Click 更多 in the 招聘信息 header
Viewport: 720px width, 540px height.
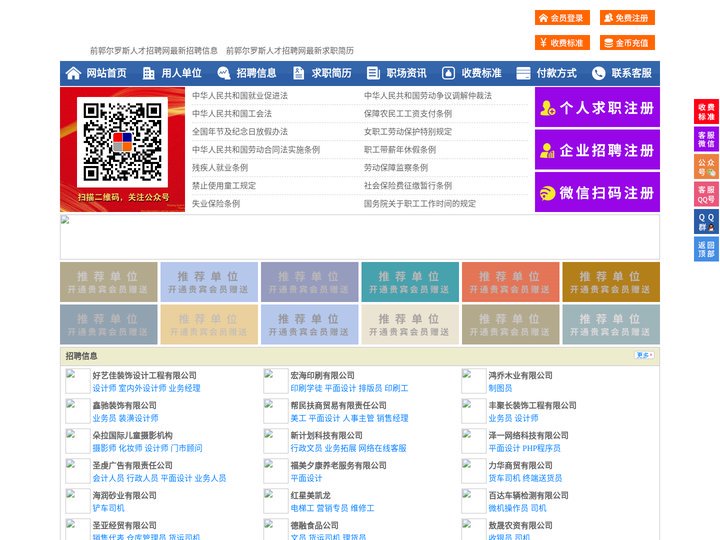tap(644, 355)
